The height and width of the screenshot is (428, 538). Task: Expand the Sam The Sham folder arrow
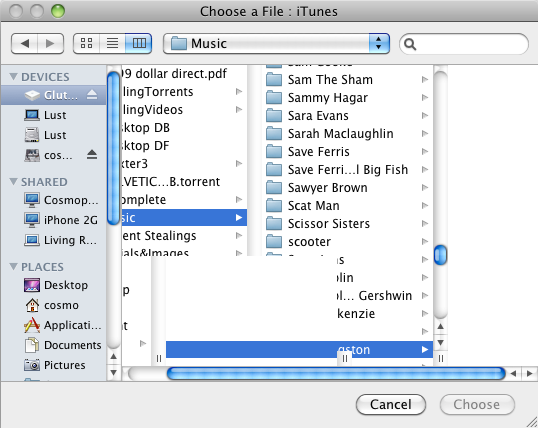point(425,80)
